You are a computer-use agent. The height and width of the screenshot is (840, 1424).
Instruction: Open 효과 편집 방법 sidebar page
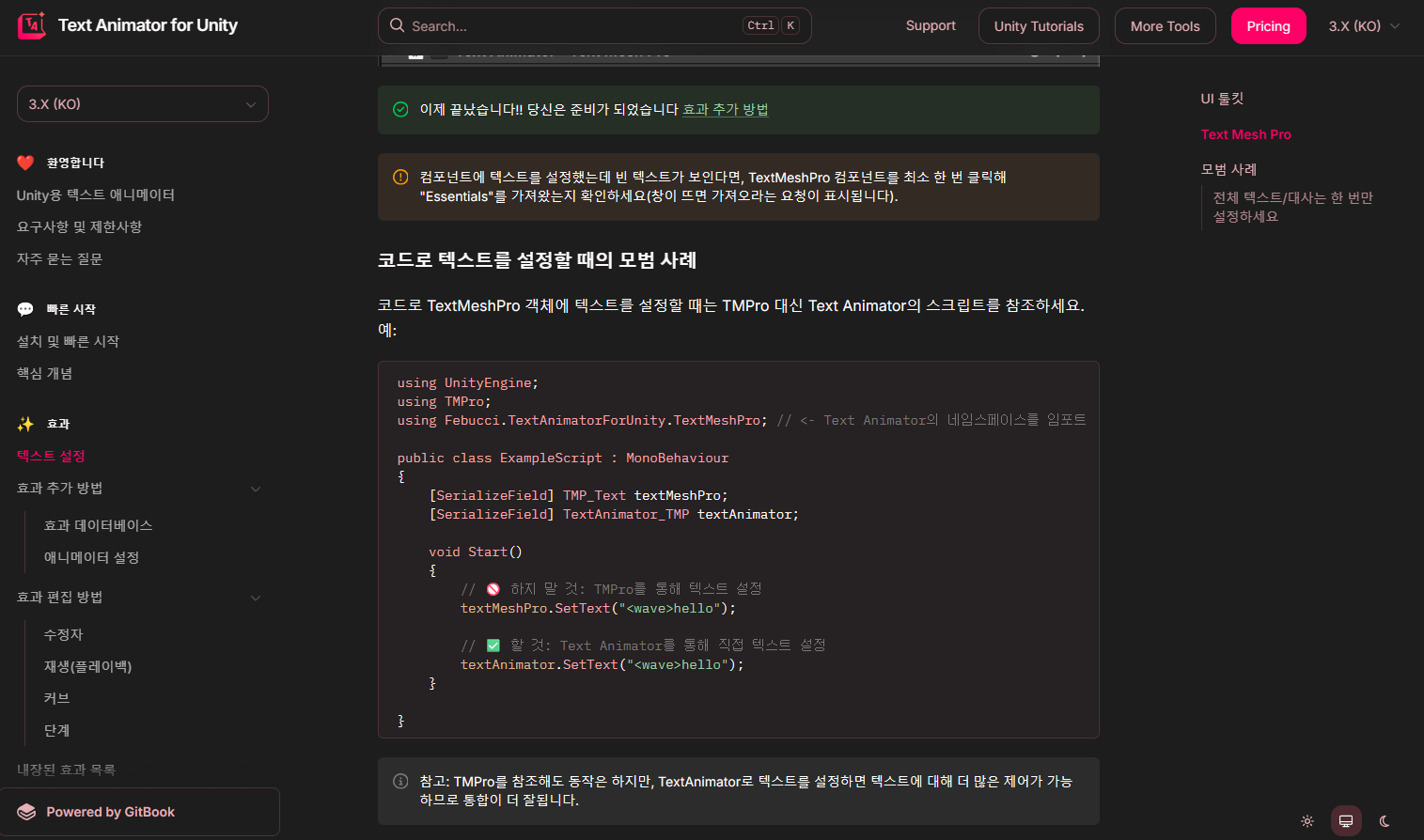[x=60, y=597]
